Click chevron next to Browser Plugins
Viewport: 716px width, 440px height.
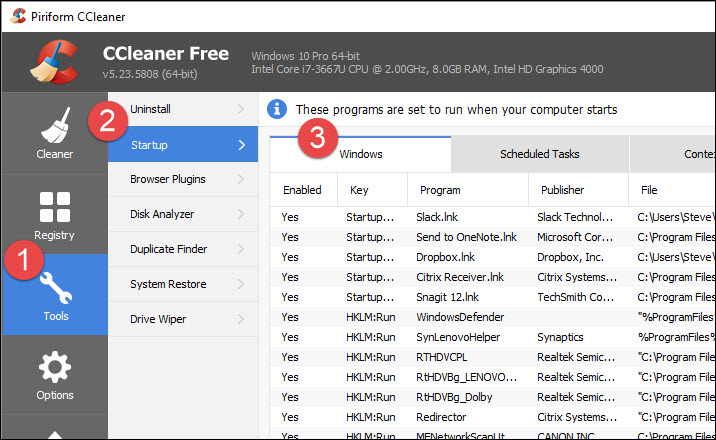coord(241,179)
